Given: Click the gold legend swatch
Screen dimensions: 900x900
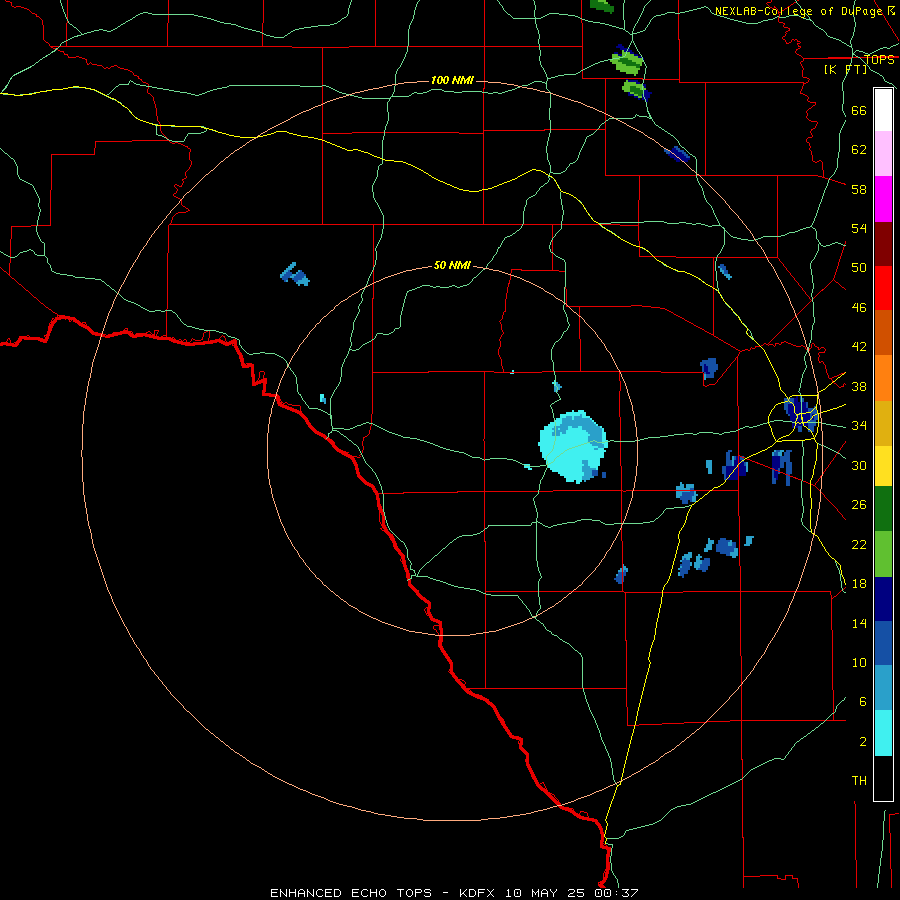Looking at the screenshot, I should pyautogui.click(x=883, y=423).
